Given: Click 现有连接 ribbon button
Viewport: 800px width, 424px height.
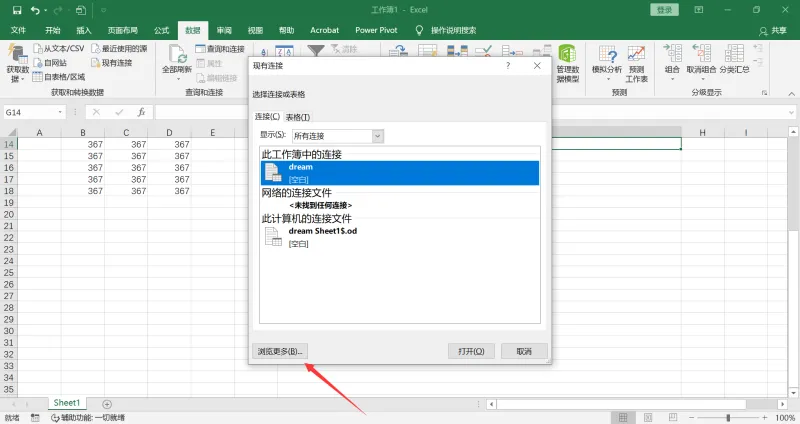Looking at the screenshot, I should tap(112, 63).
